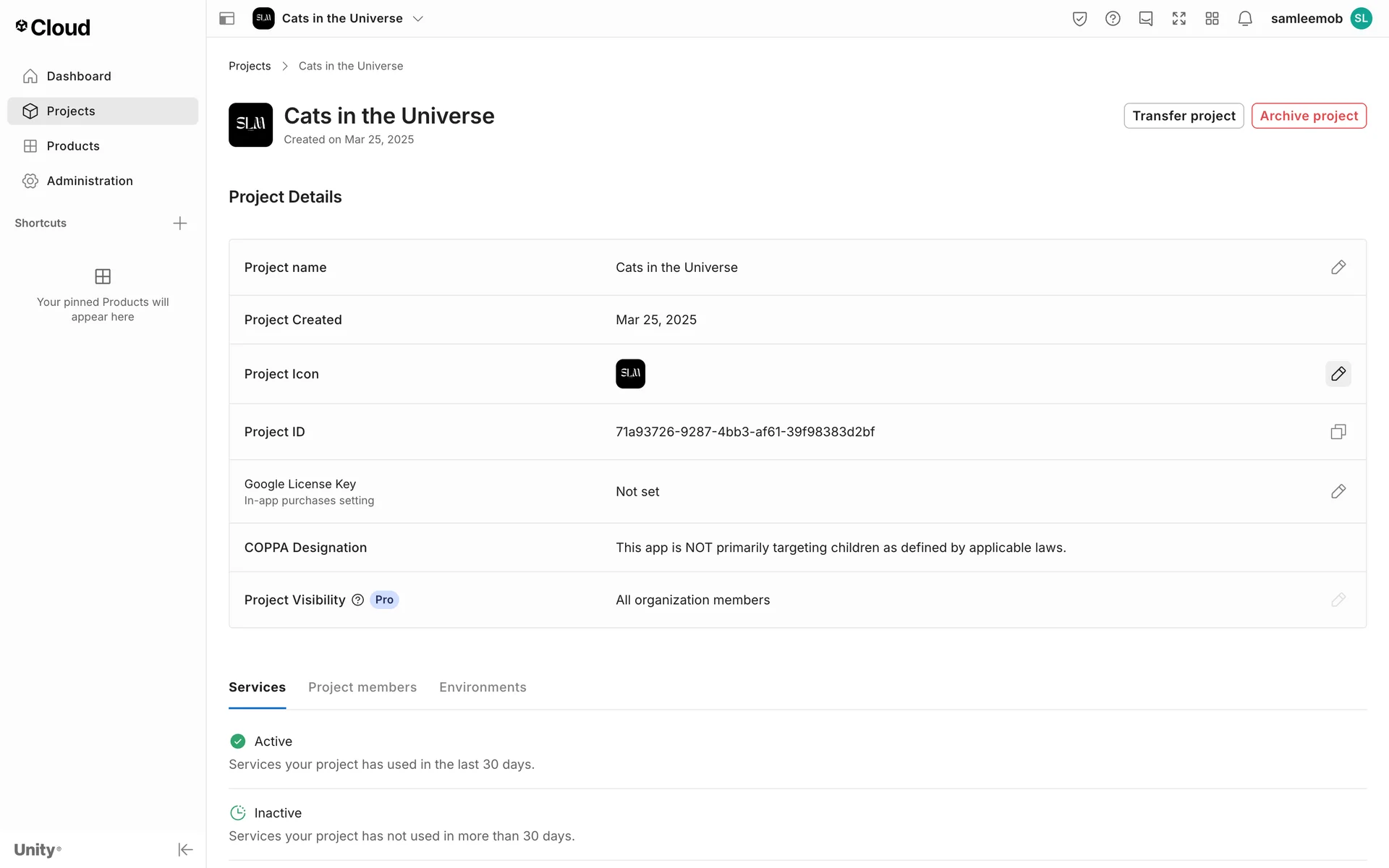Switch to the Environments tab
1389x868 pixels.
coord(483,687)
